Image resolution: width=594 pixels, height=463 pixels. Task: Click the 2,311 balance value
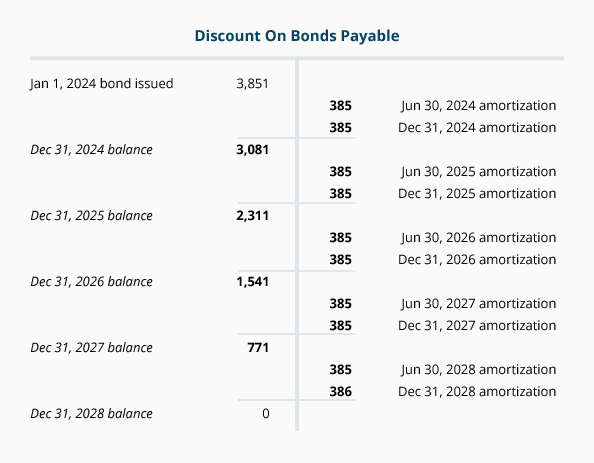[252, 215]
